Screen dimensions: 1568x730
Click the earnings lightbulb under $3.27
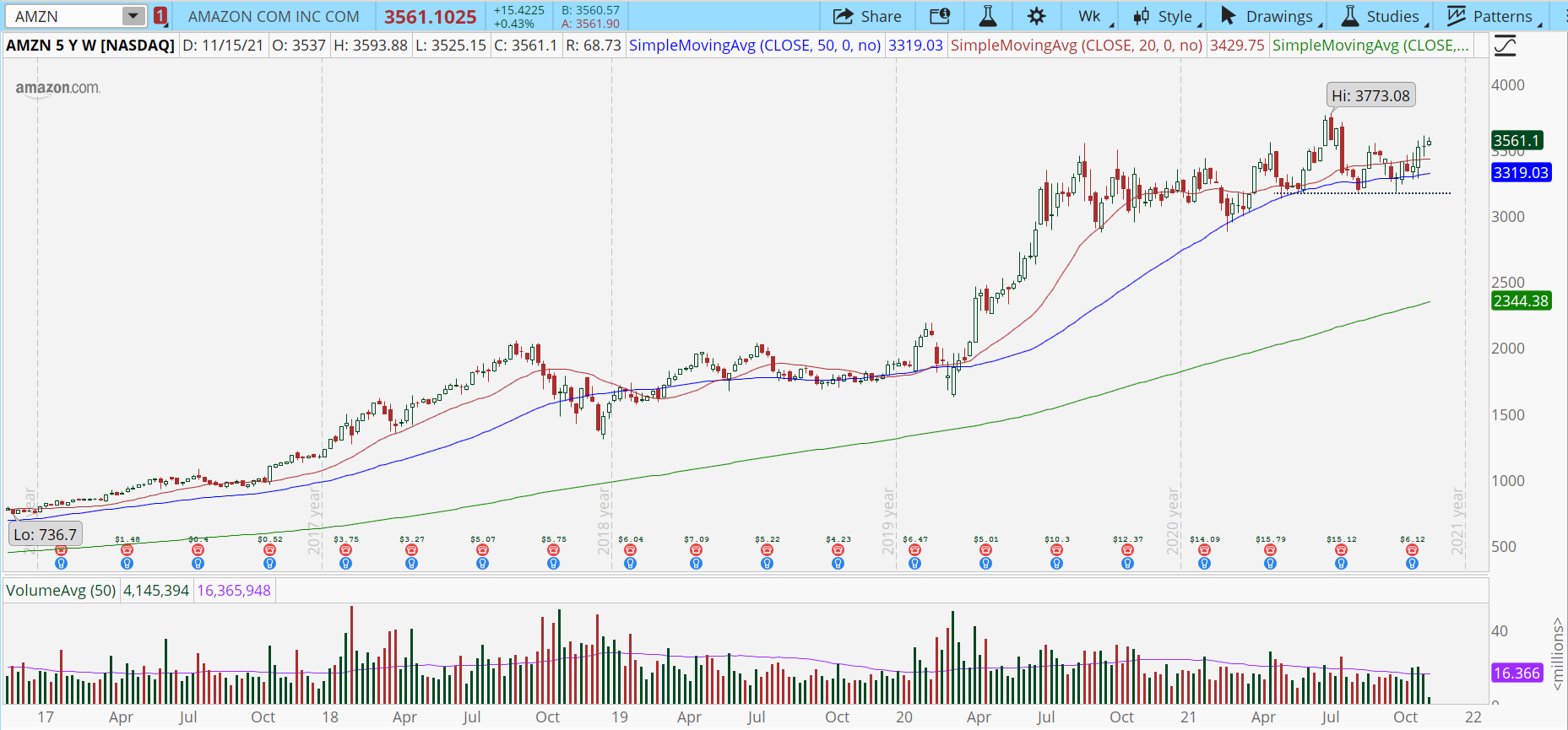coord(411,564)
